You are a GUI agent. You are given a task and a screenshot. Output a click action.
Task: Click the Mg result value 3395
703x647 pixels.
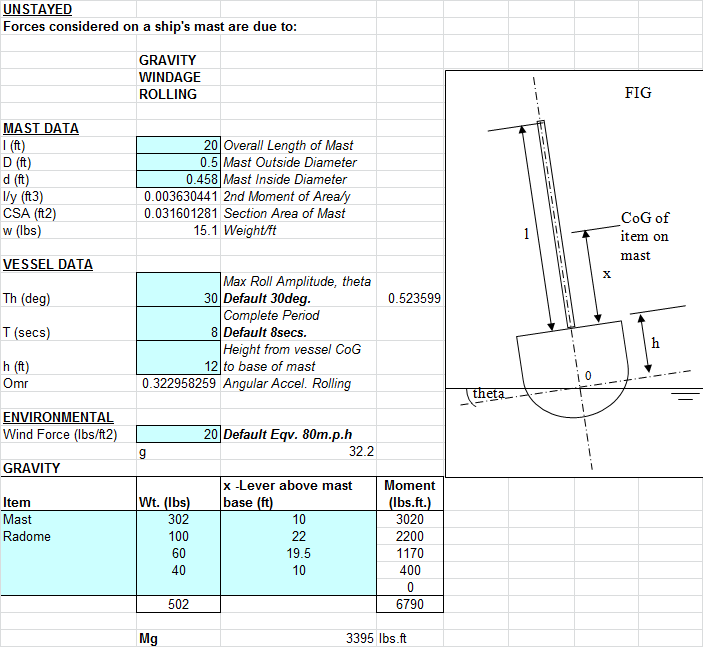pyautogui.click(x=360, y=638)
